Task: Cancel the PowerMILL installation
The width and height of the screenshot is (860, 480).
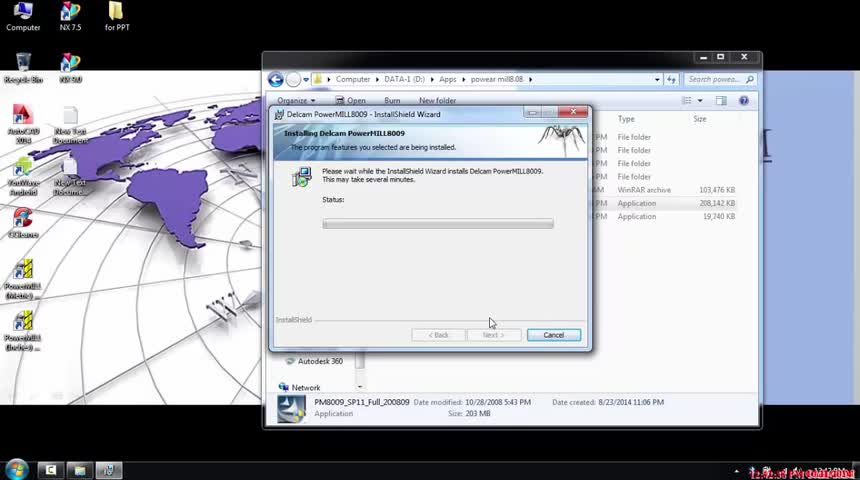Action: (x=553, y=335)
